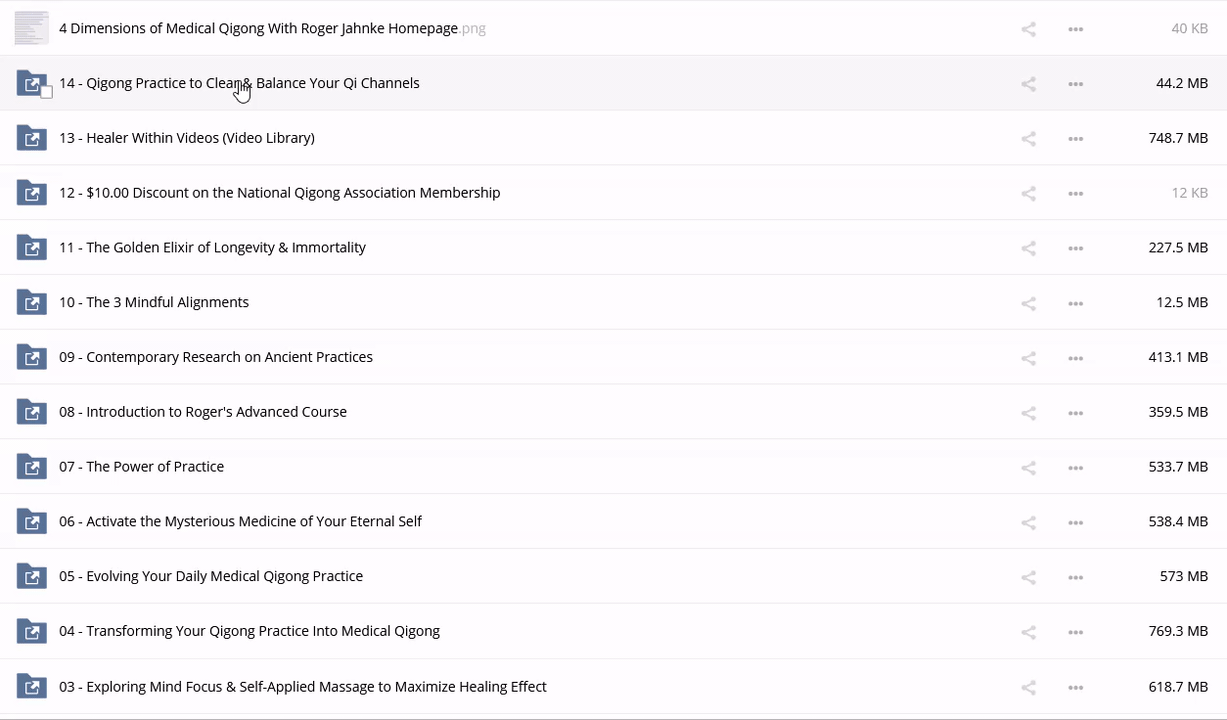Image resolution: width=1227 pixels, height=720 pixels.
Task: Open 07 - The Power of Practice folder
Action: click(x=141, y=467)
